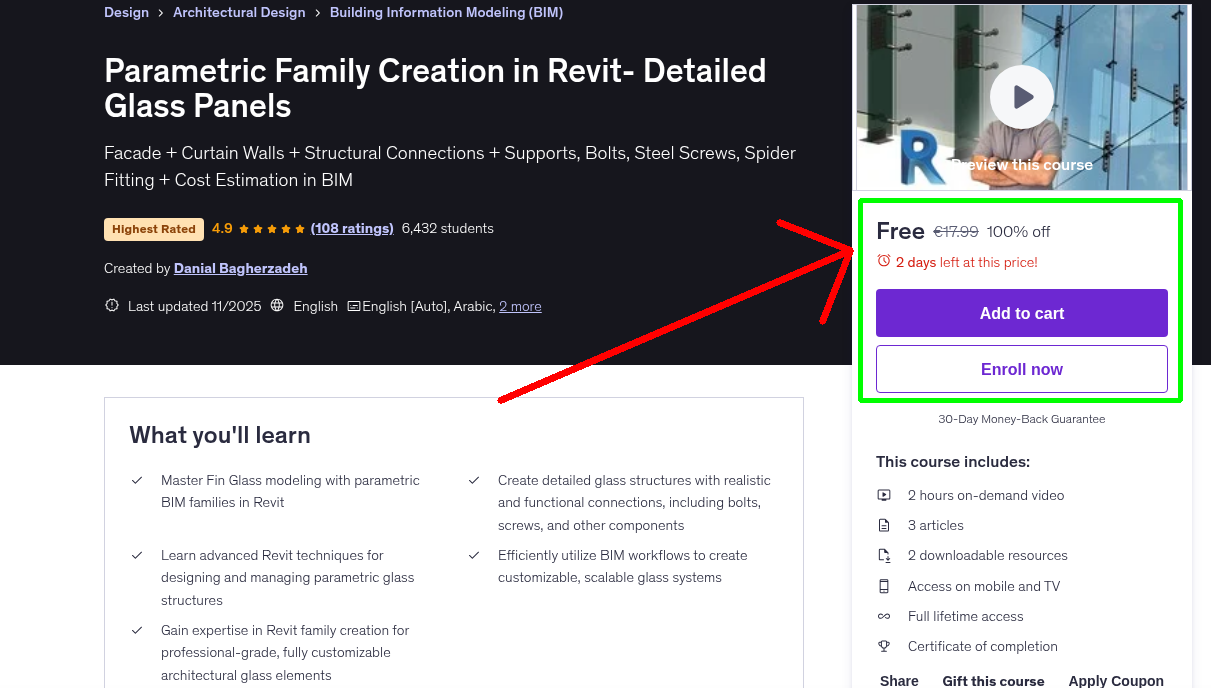
Task: Open instructor Danial Bagherzadeh's profile
Action: 240,268
